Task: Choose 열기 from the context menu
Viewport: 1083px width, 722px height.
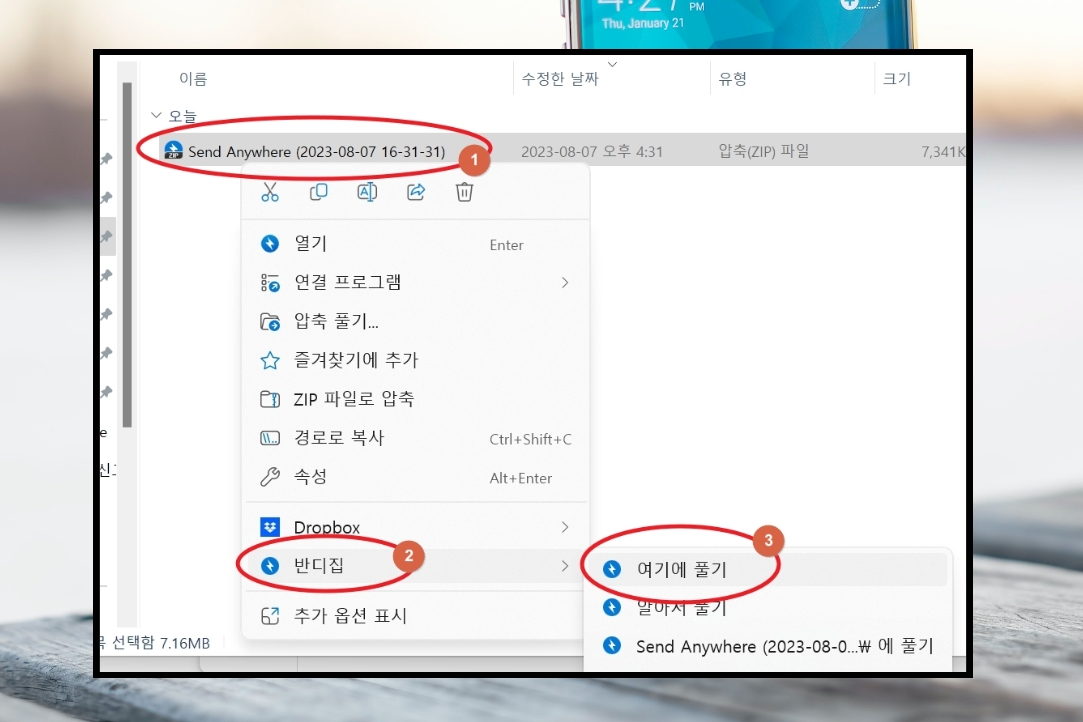Action: pos(416,244)
